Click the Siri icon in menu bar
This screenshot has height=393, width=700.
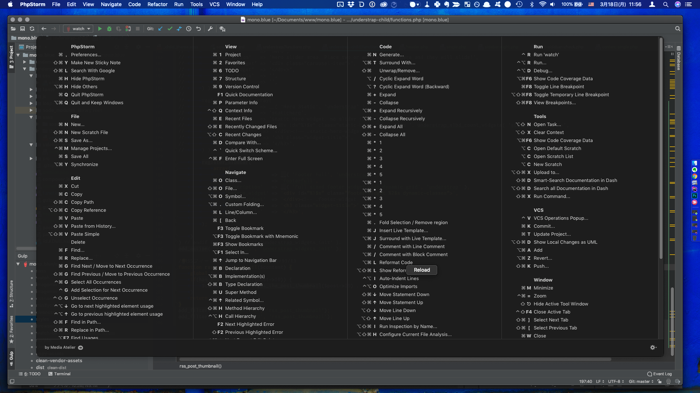coord(678,4)
